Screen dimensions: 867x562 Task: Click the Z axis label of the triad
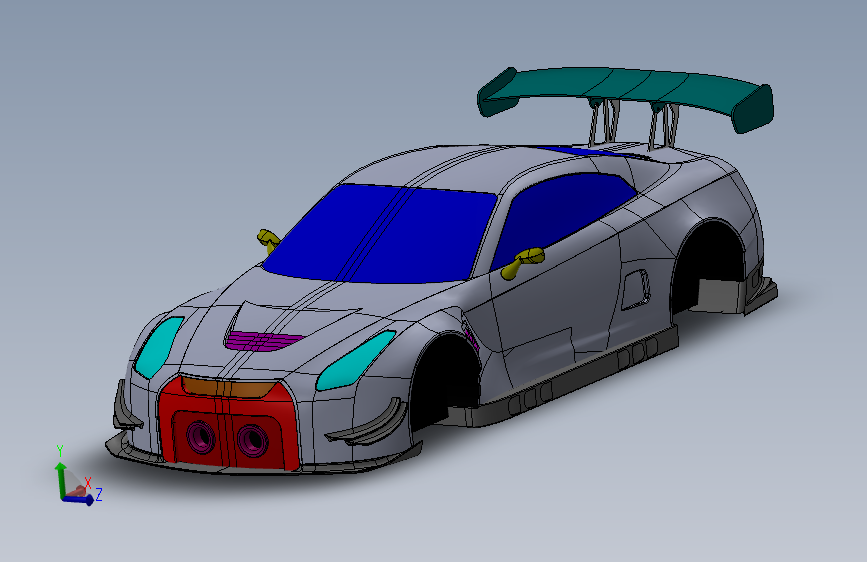coord(99,494)
